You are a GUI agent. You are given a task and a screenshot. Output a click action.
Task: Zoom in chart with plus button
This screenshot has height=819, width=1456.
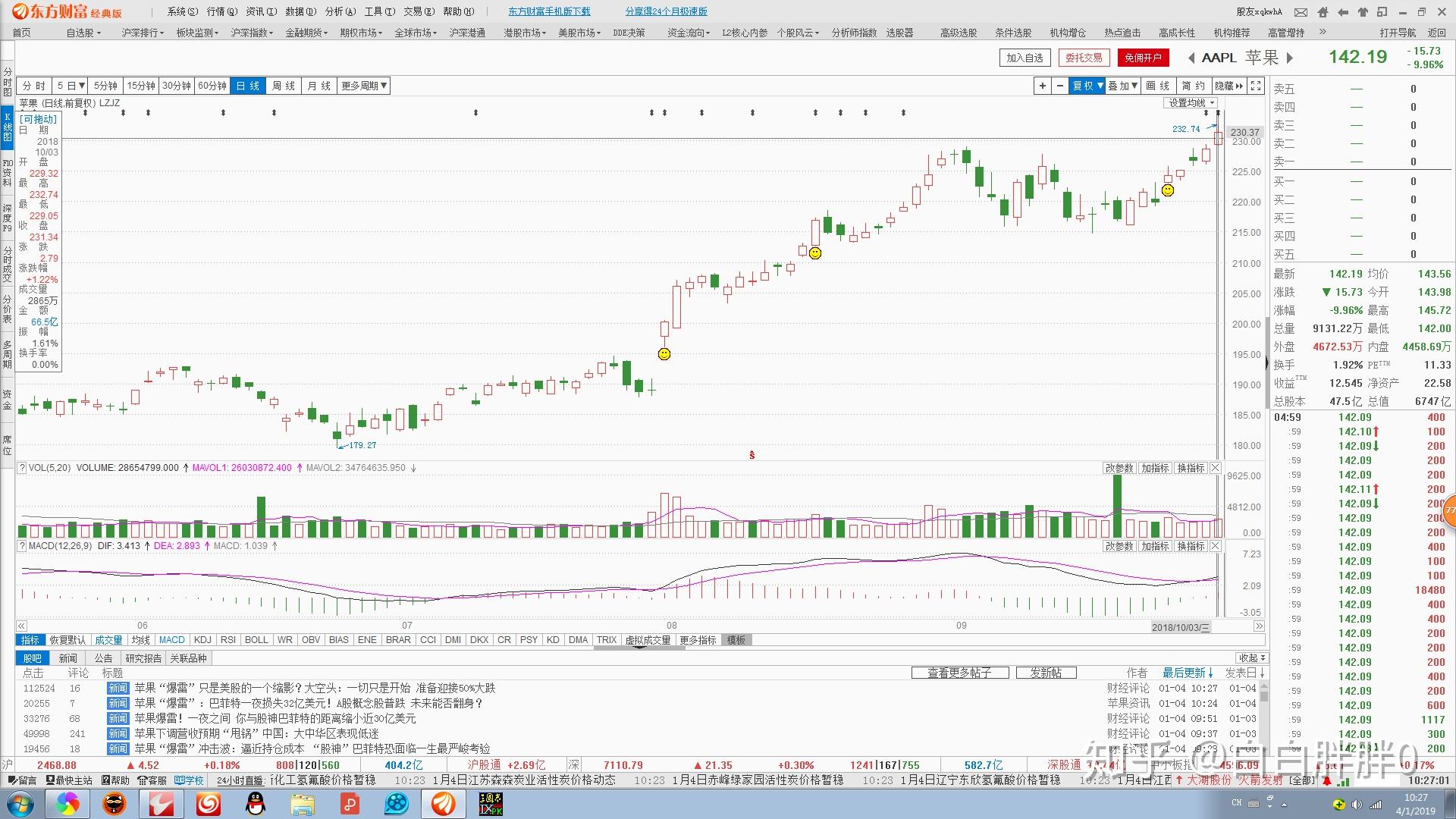(1043, 86)
